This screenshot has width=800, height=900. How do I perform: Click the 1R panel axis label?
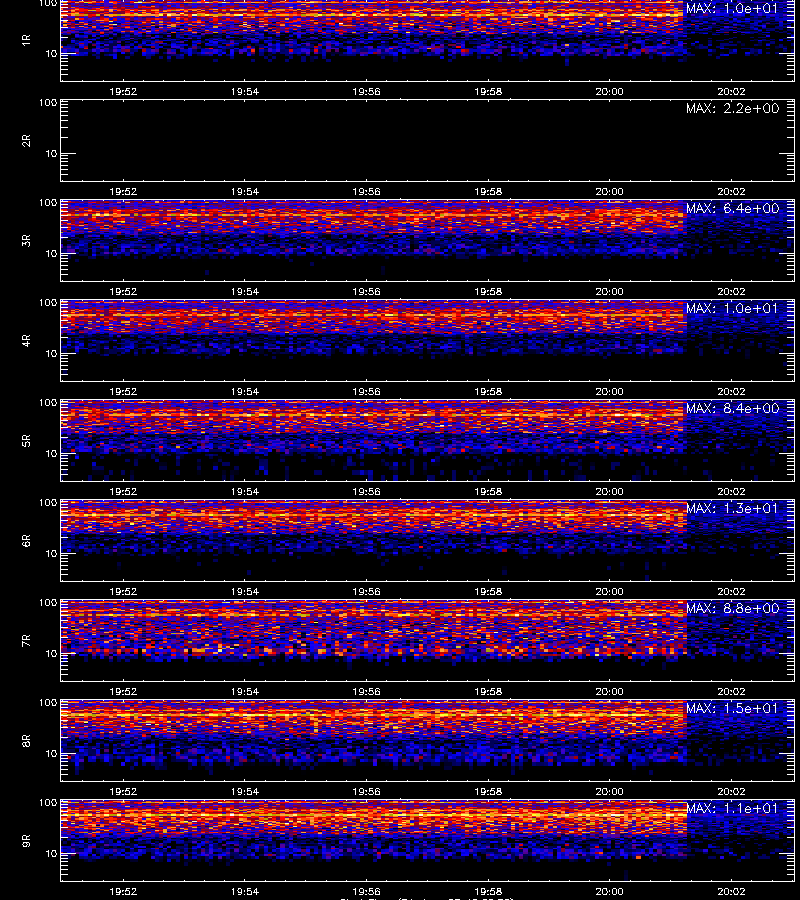[26, 40]
